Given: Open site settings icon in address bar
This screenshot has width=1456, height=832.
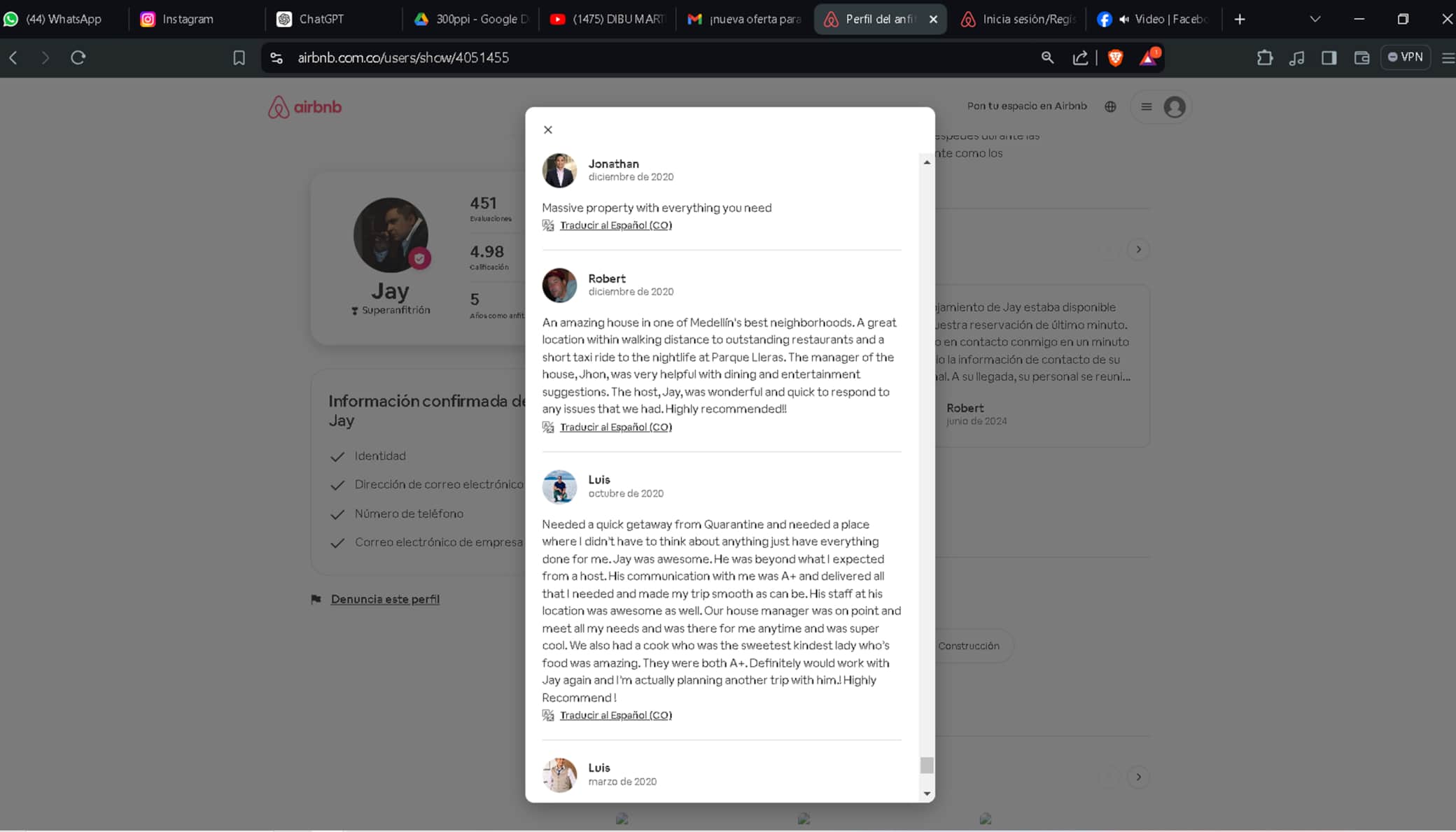Looking at the screenshot, I should [276, 57].
